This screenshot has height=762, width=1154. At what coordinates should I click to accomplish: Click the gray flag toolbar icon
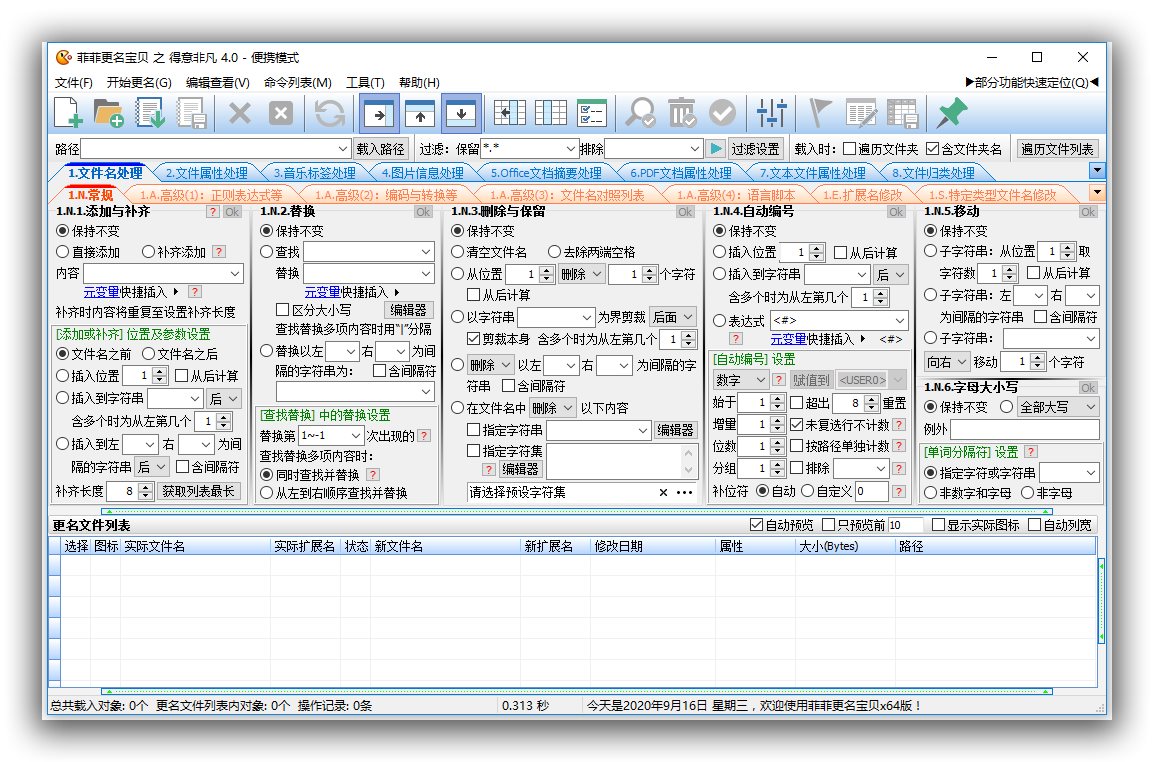(819, 113)
